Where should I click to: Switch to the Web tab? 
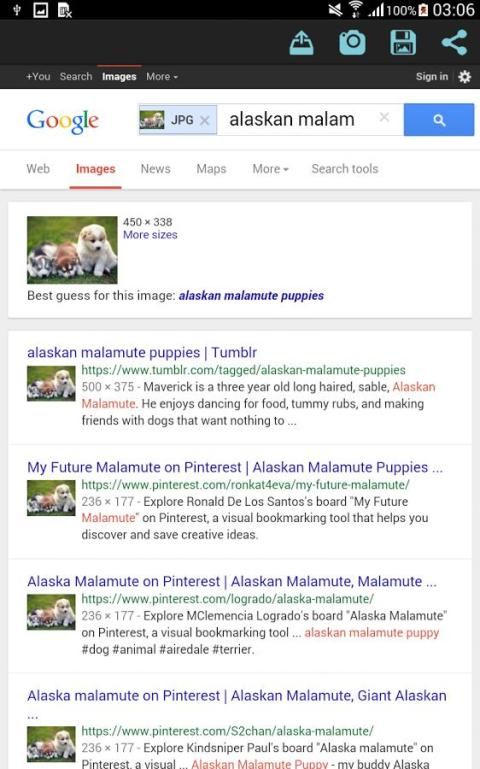[38, 169]
